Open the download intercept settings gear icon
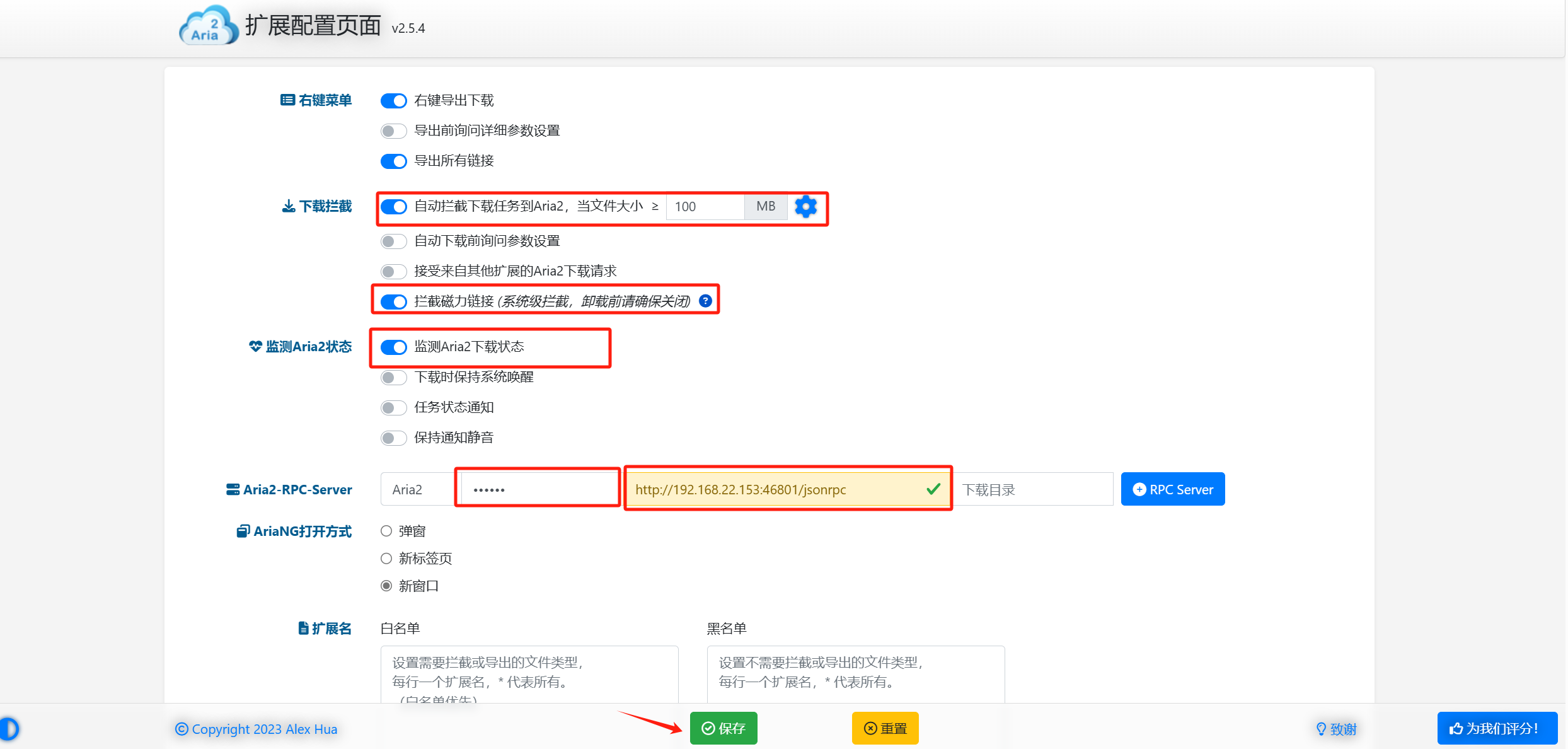Screen dimensions: 1568x749 click(806, 206)
